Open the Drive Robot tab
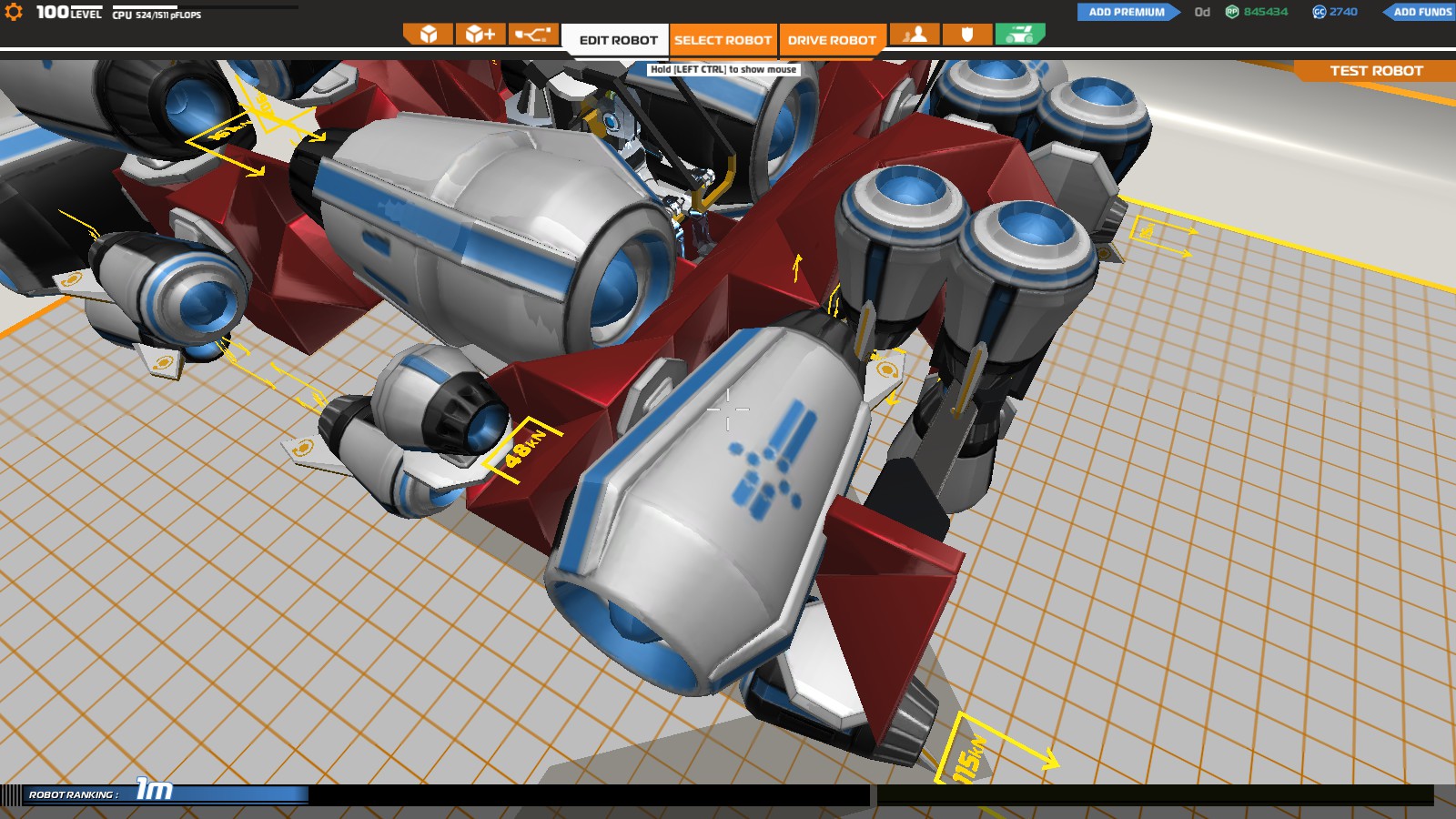Viewport: 1456px width, 819px height. [832, 40]
